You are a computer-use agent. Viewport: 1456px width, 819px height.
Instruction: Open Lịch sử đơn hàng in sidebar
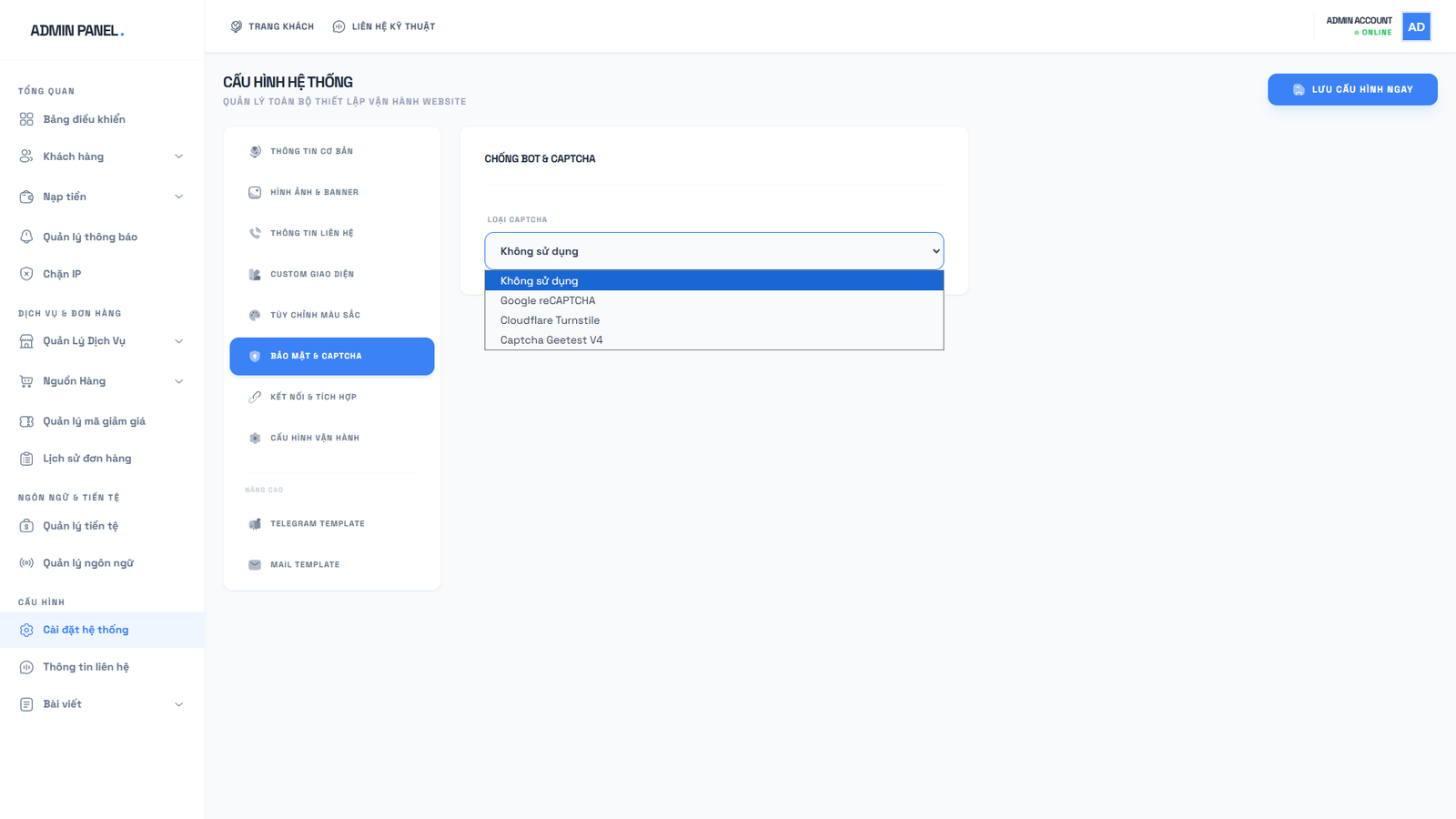(86, 459)
